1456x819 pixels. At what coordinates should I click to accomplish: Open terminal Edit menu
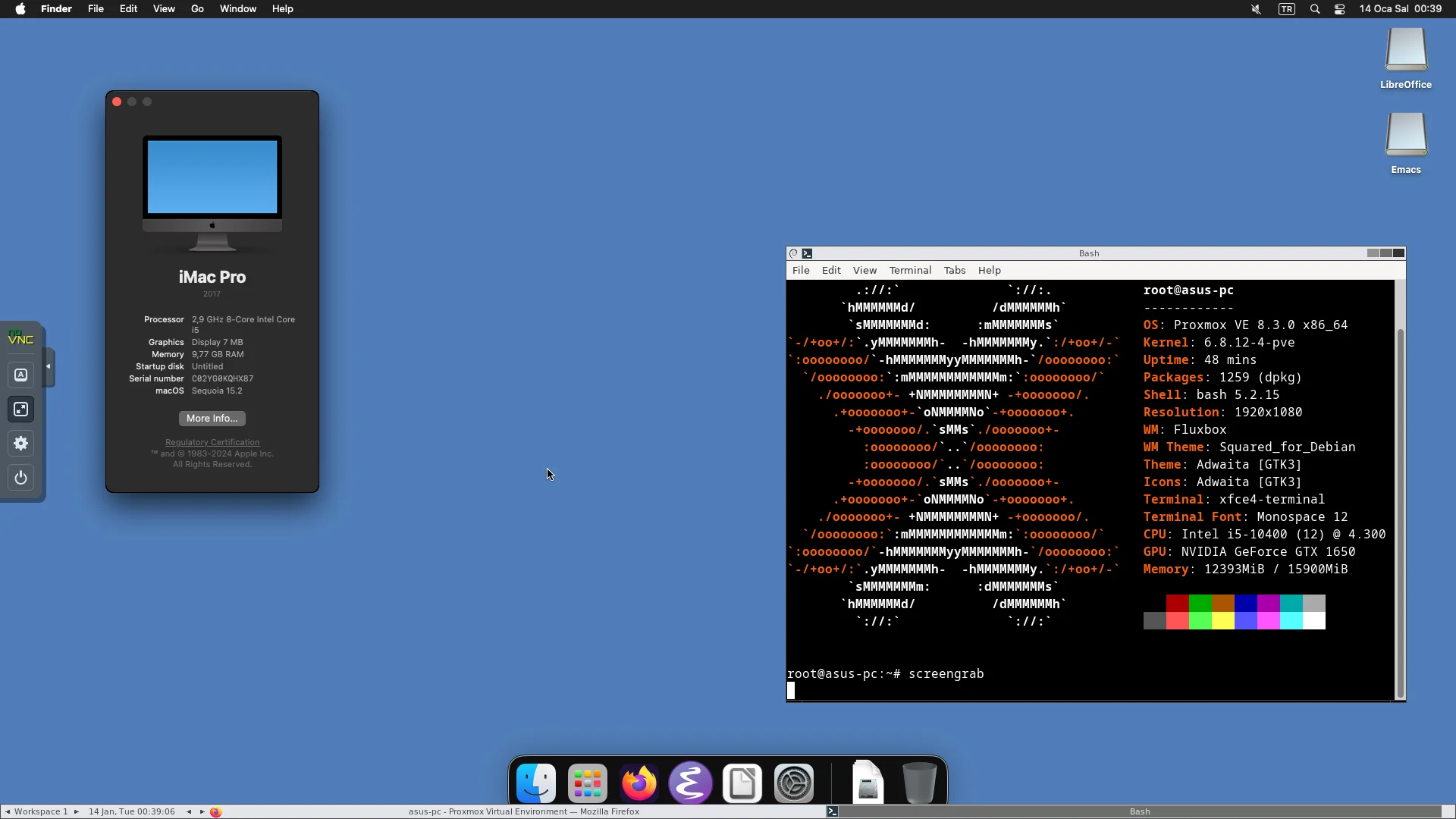tap(831, 270)
